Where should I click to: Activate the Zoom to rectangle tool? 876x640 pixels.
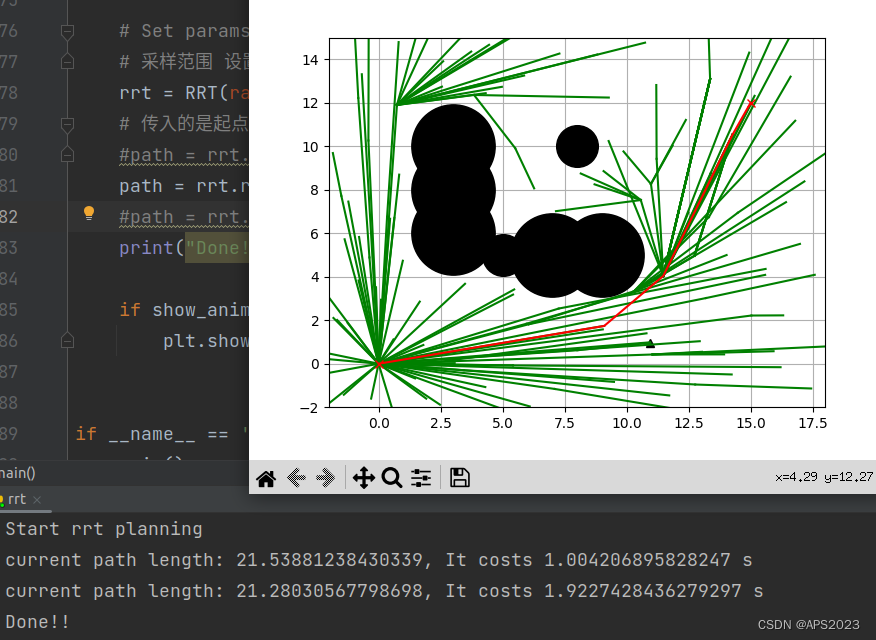[392, 478]
